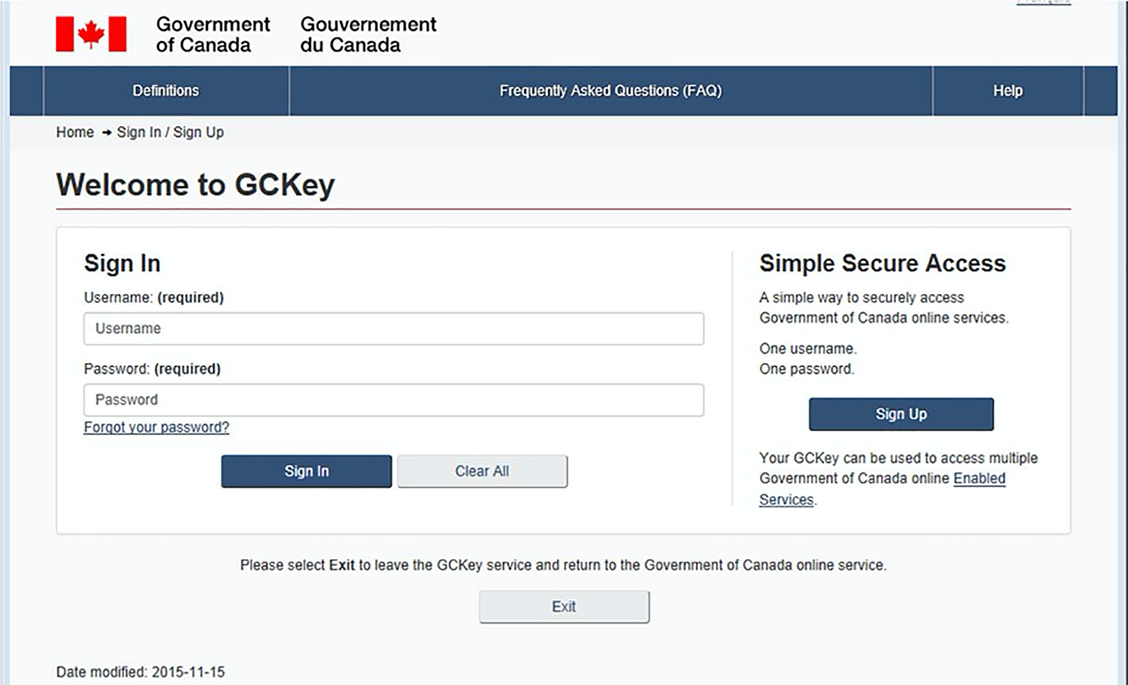1128x685 pixels.
Task: Open the Enabled Services link
Action: 979,479
